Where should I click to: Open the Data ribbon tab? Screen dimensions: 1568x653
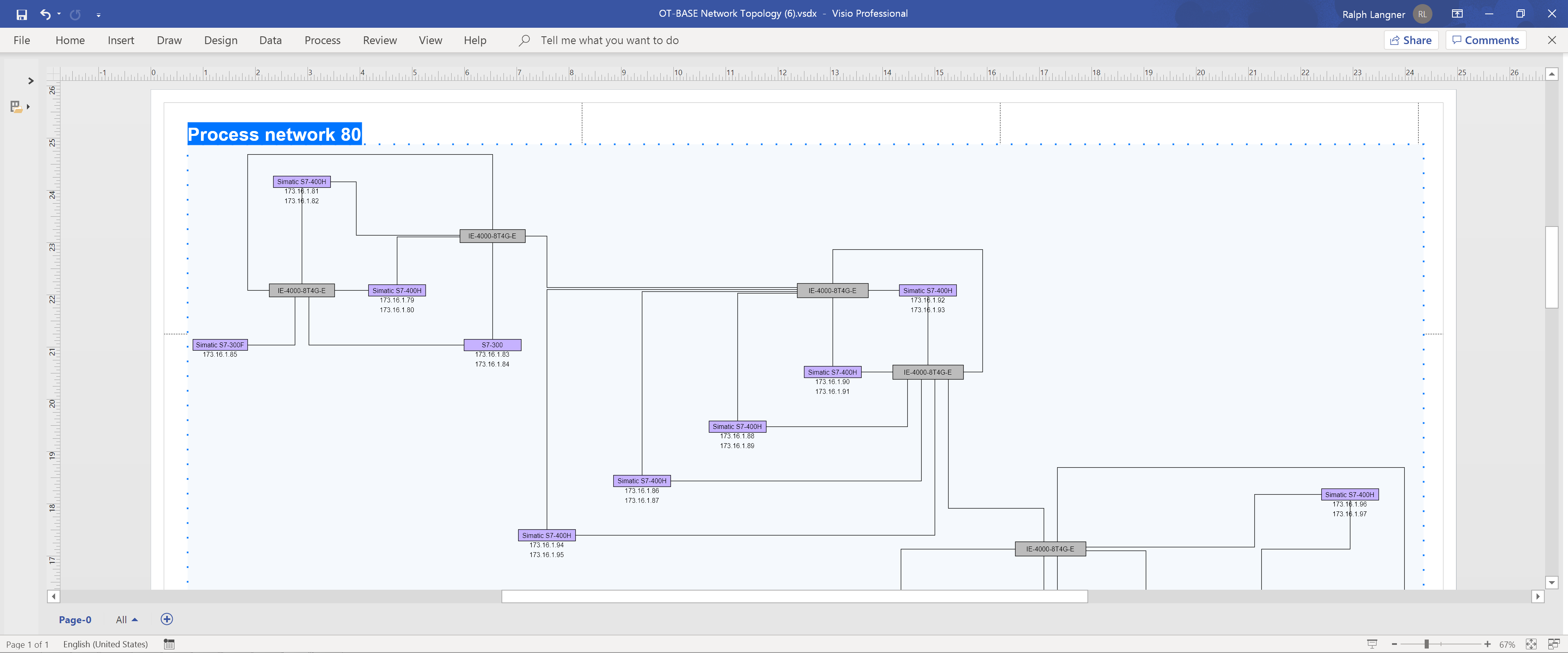tap(270, 40)
